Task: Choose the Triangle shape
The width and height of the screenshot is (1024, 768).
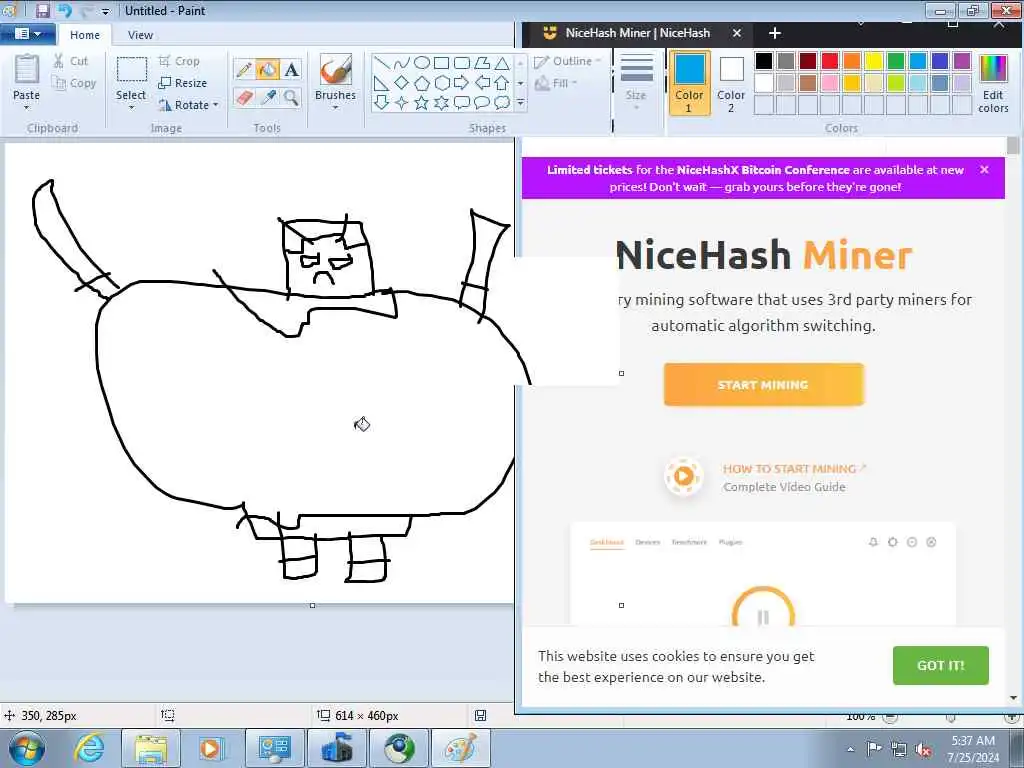Action: point(502,63)
